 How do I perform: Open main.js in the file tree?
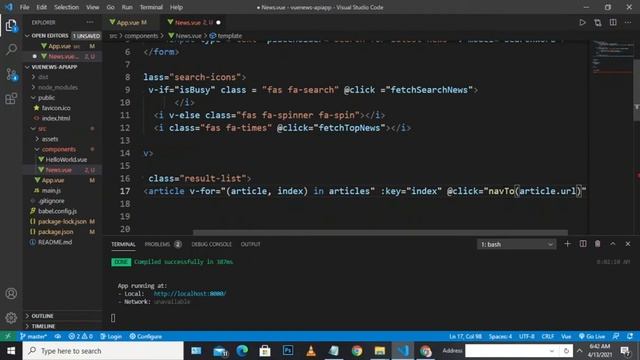(x=62, y=190)
